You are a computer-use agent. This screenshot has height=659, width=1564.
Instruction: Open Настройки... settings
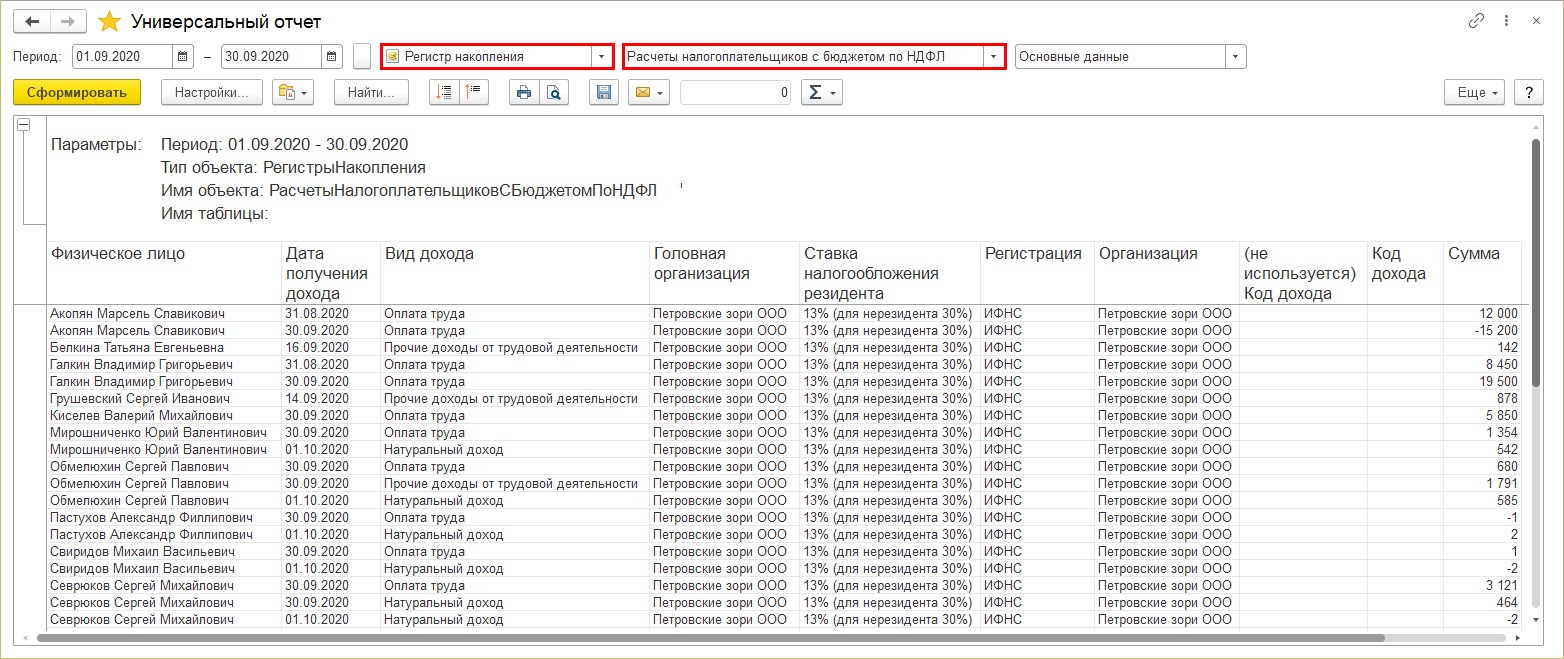point(211,92)
